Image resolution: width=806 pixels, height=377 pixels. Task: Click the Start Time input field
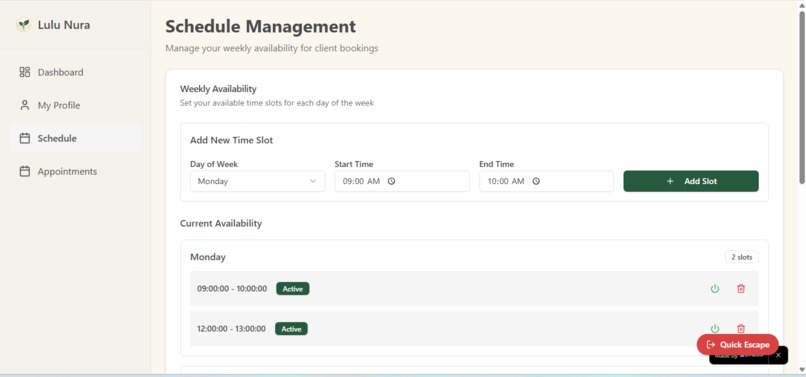(x=402, y=181)
